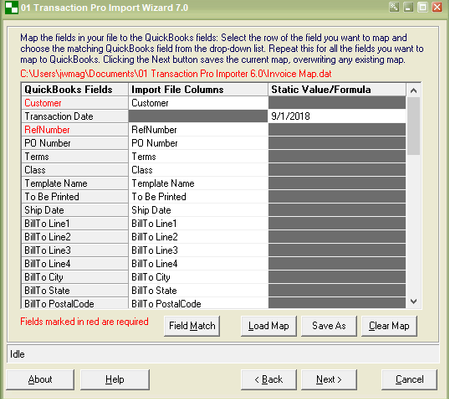Select the BillTo State QuickBooks field

pos(75,290)
